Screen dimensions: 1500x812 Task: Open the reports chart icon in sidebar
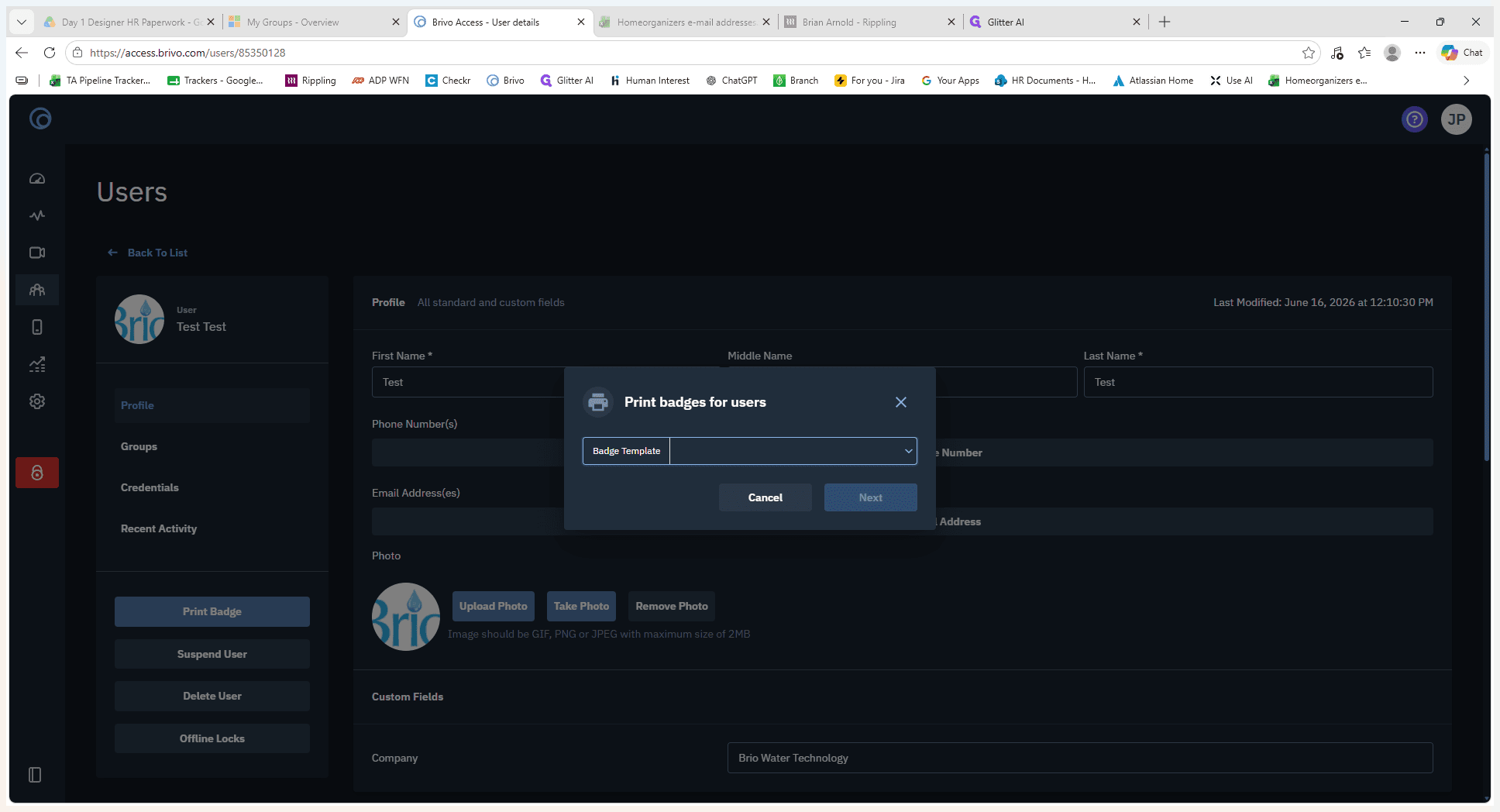click(x=37, y=364)
